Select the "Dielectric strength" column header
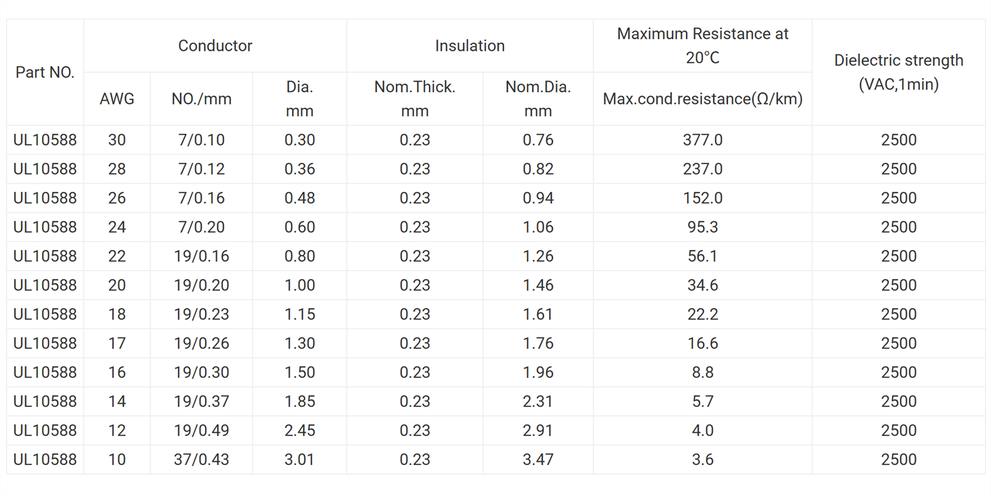The width and height of the screenshot is (991, 496). (x=898, y=73)
